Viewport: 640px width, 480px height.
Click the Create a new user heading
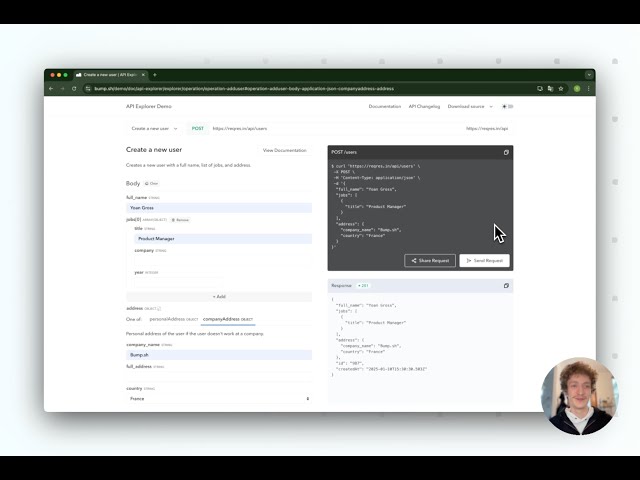pos(154,150)
